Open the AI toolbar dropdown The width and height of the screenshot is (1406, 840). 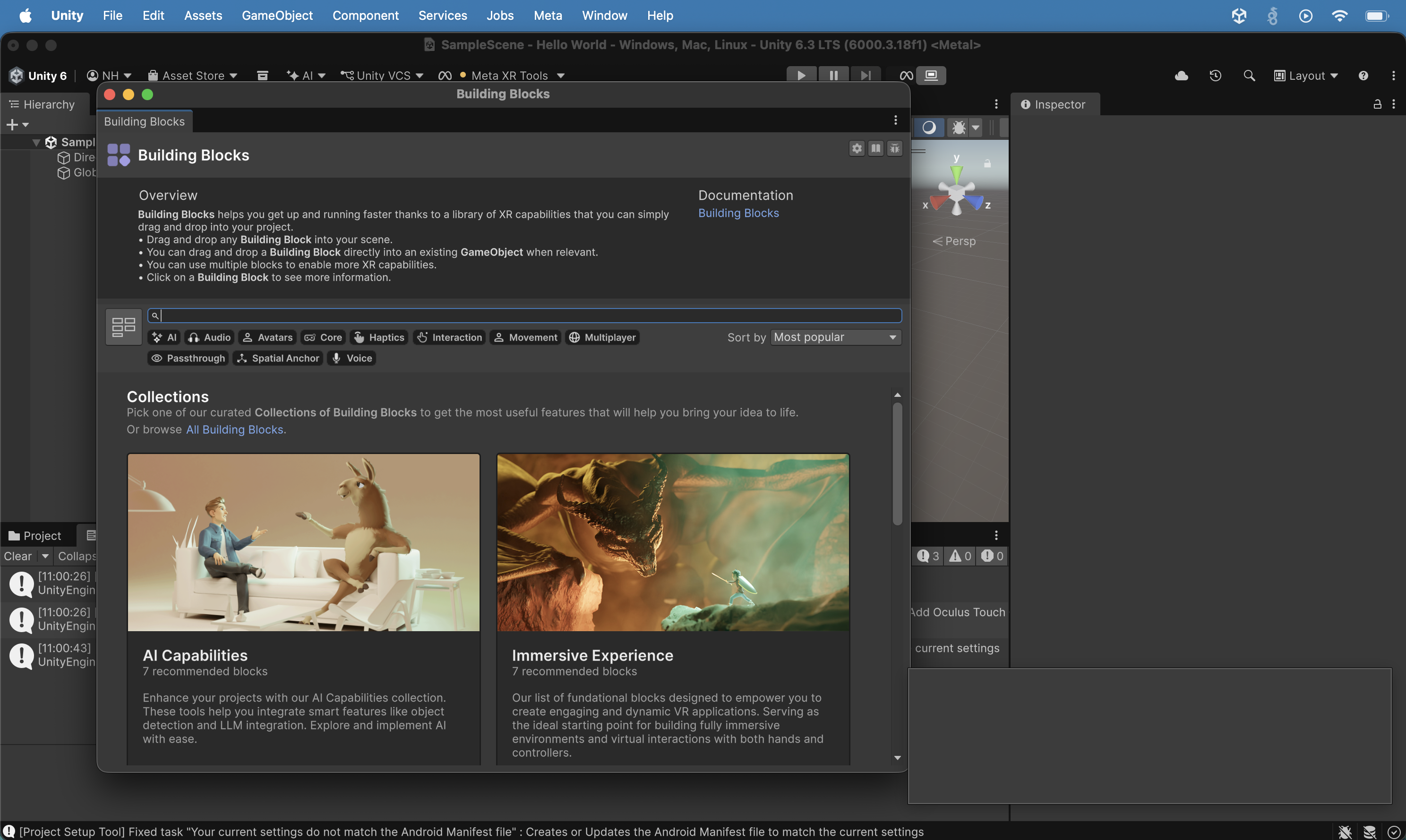coord(306,75)
